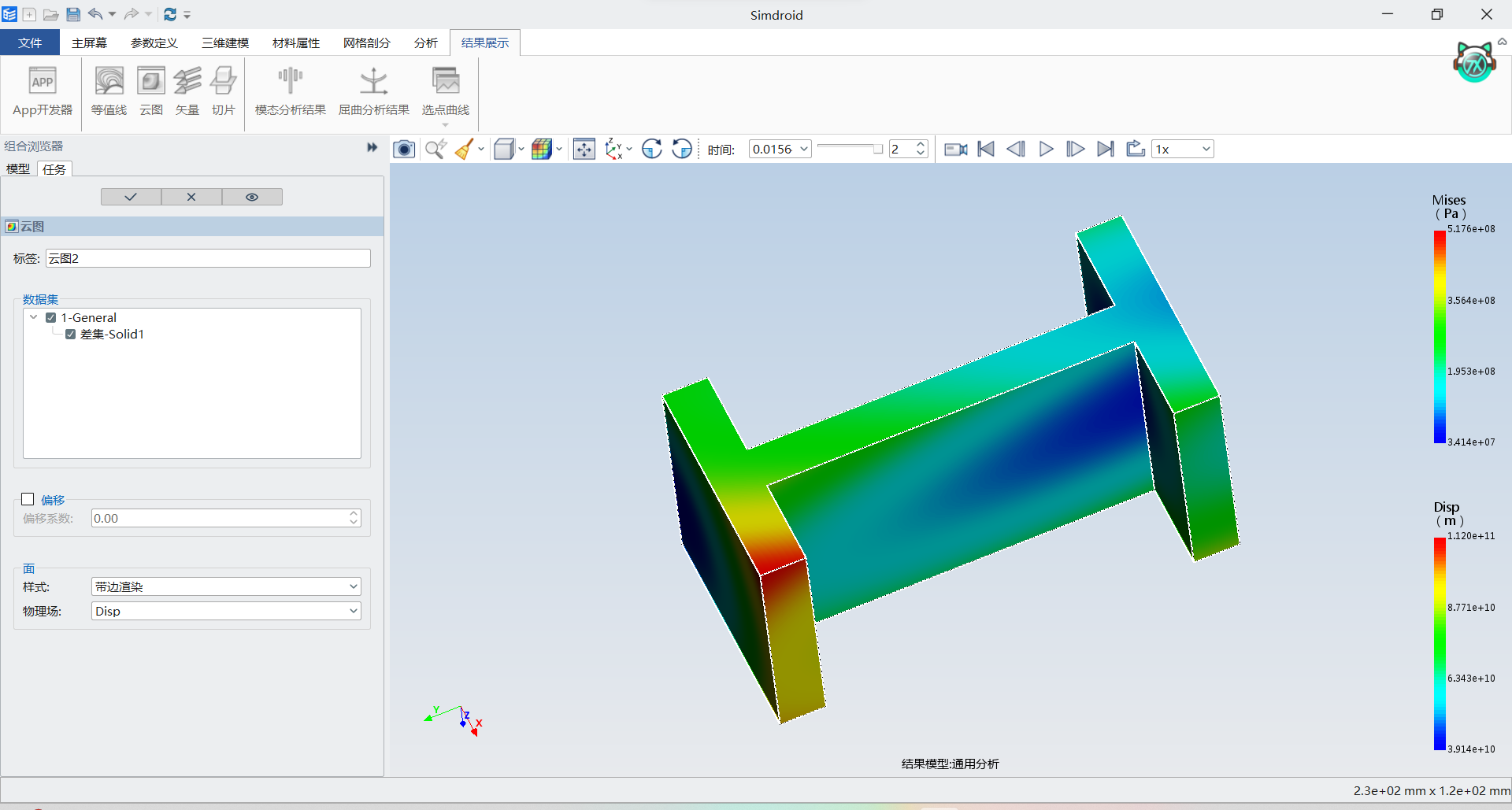The width and height of the screenshot is (1512, 810).
Task: Collapse the 1-General tree node
Action: [x=33, y=317]
